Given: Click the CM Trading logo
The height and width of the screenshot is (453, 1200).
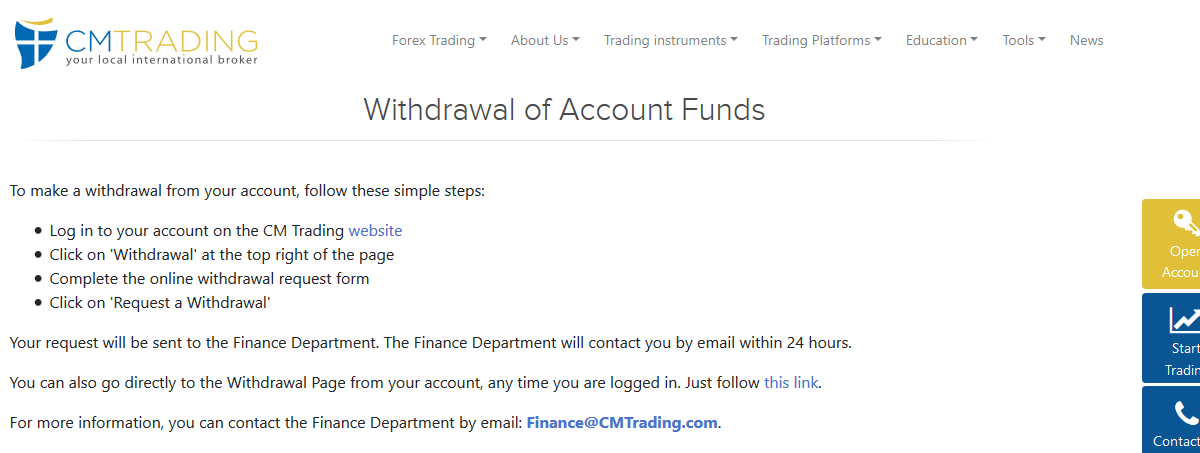Looking at the screenshot, I should 136,43.
